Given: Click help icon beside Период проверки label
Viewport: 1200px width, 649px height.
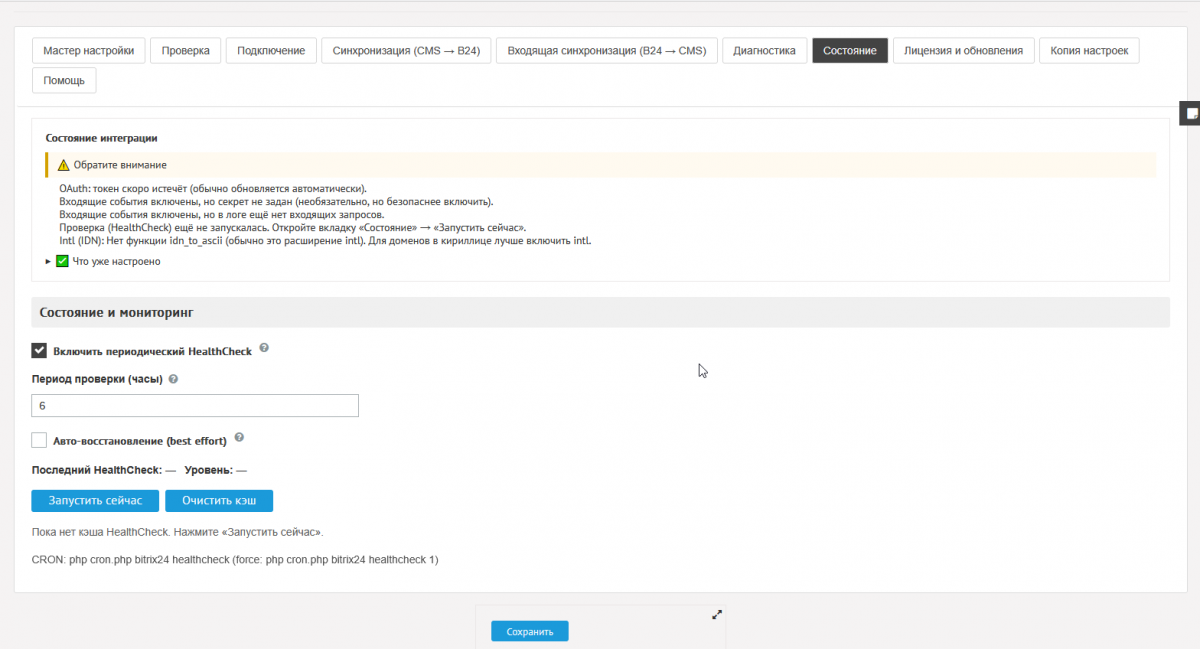Looking at the screenshot, I should click(173, 380).
